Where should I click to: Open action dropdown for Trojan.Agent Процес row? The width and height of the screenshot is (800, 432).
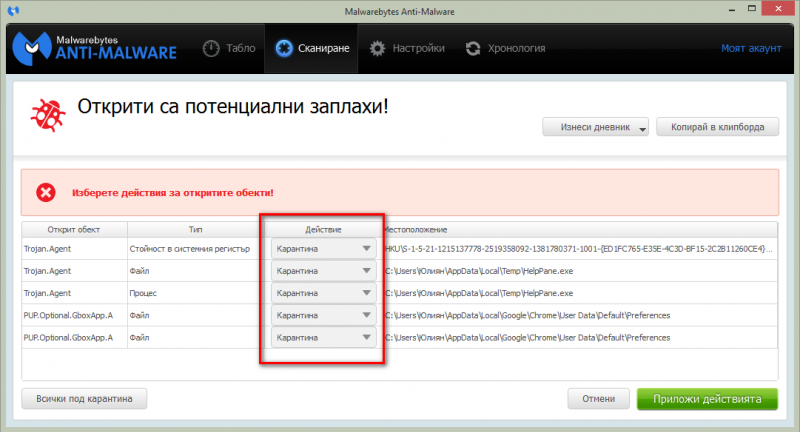coord(323,293)
